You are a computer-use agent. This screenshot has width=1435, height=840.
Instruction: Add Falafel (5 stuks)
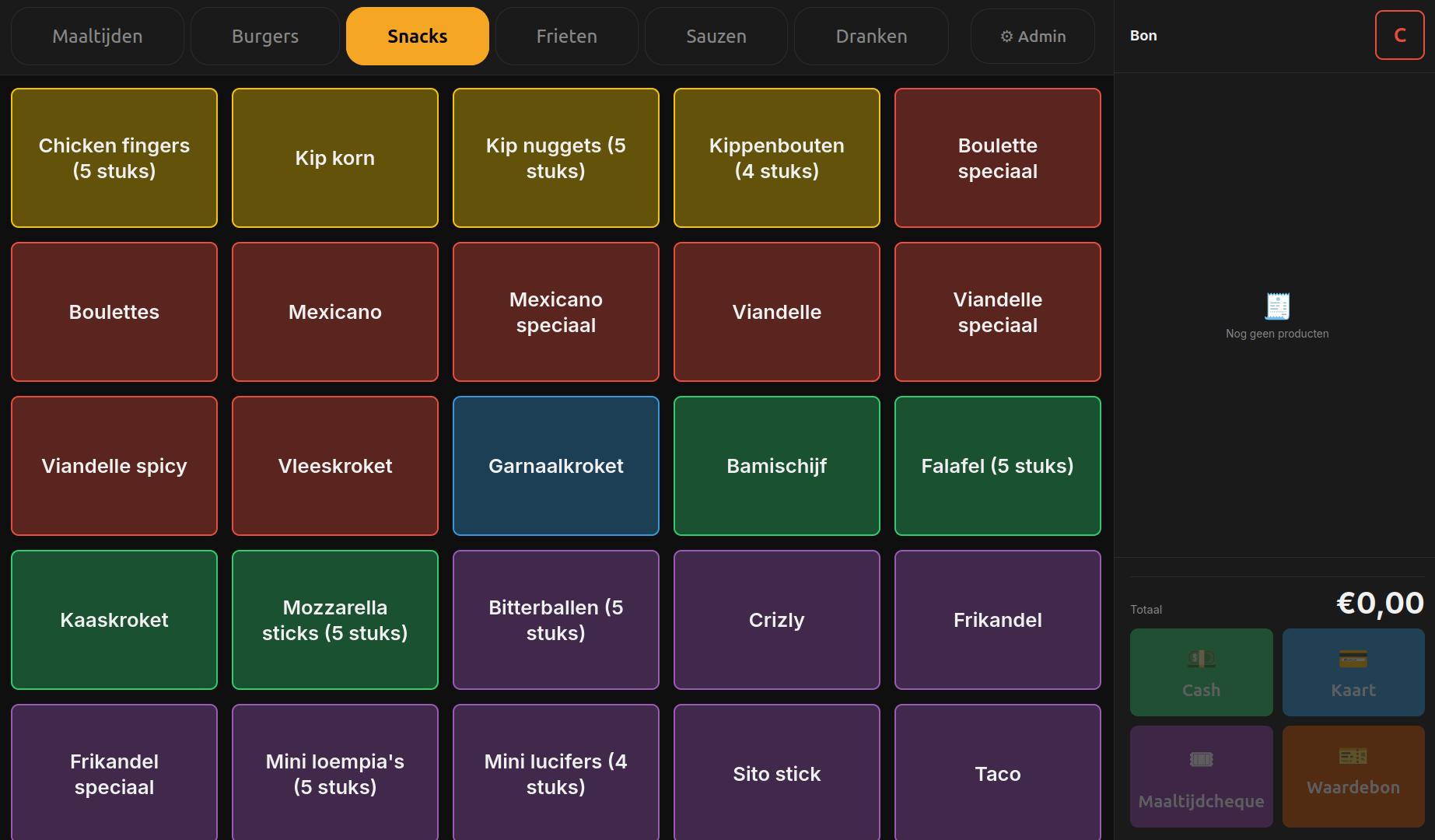(x=998, y=466)
